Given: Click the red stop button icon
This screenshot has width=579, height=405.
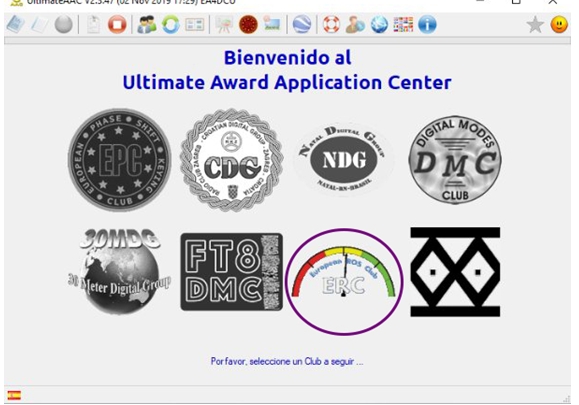Looking at the screenshot, I should 117,25.
